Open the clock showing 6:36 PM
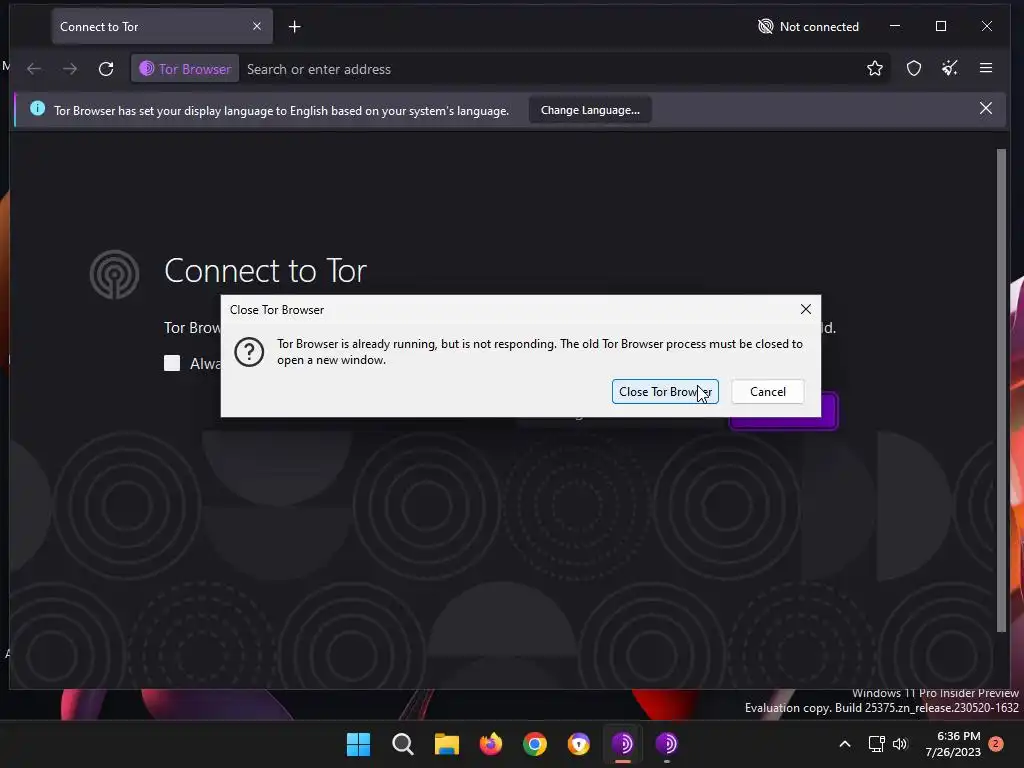 [953, 744]
